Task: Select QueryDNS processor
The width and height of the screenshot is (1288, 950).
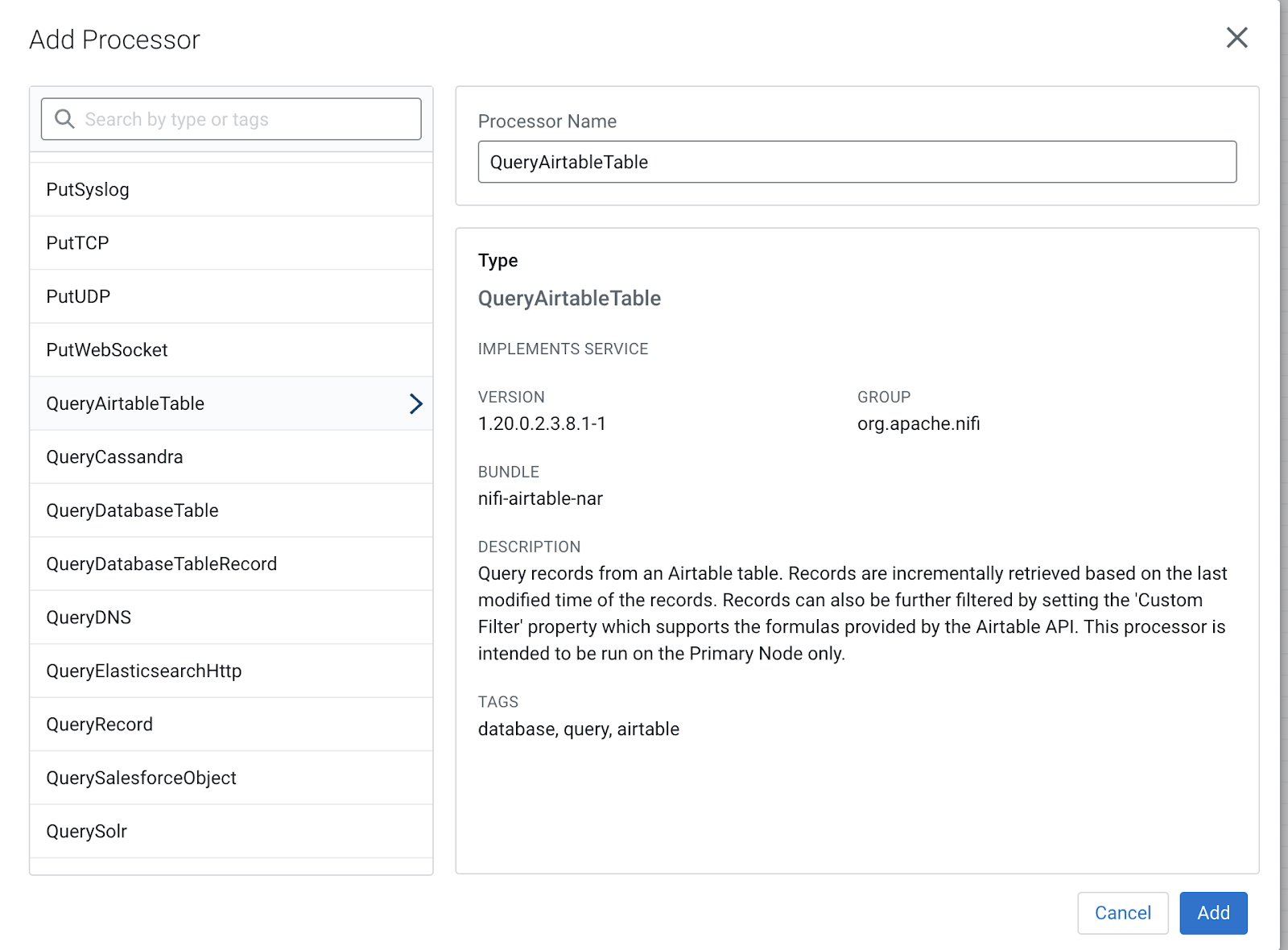Action: (x=231, y=617)
